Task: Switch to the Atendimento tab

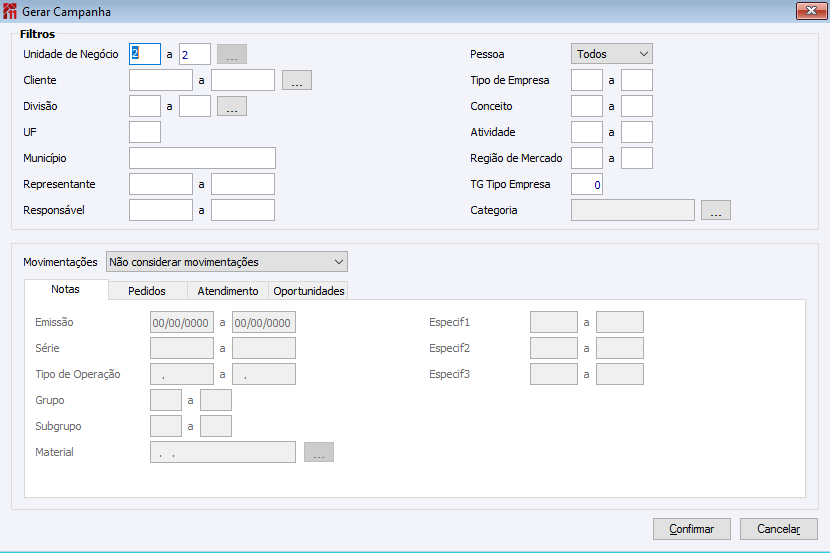Action: (x=227, y=291)
